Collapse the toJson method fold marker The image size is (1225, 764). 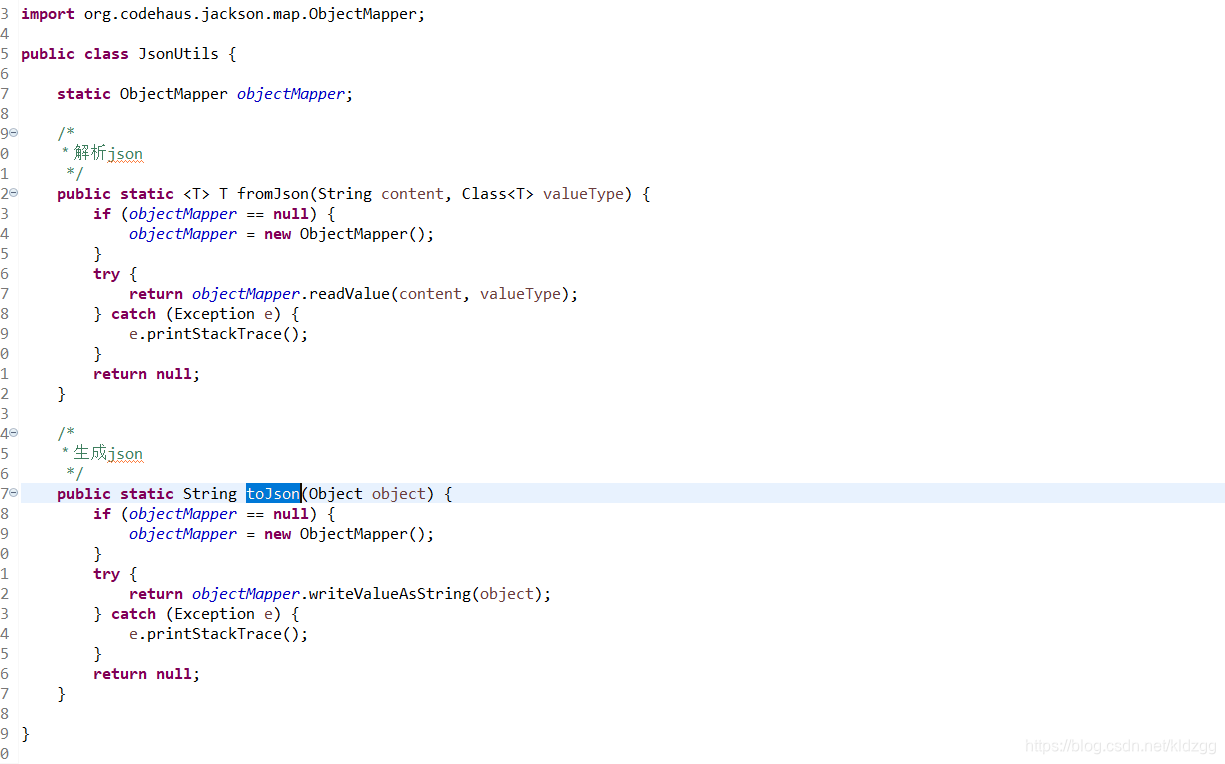(13, 493)
